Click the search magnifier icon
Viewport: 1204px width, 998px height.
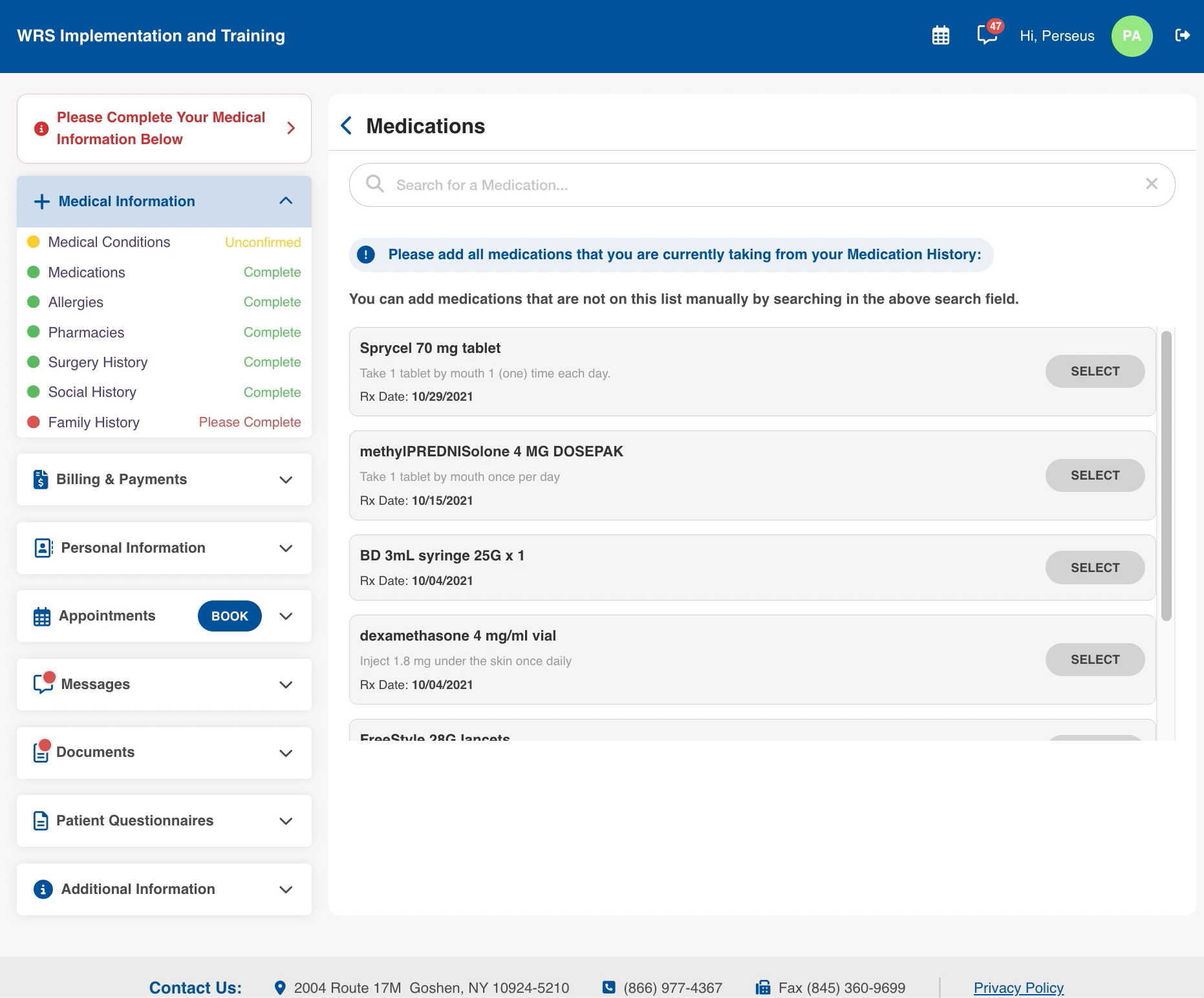tap(374, 184)
